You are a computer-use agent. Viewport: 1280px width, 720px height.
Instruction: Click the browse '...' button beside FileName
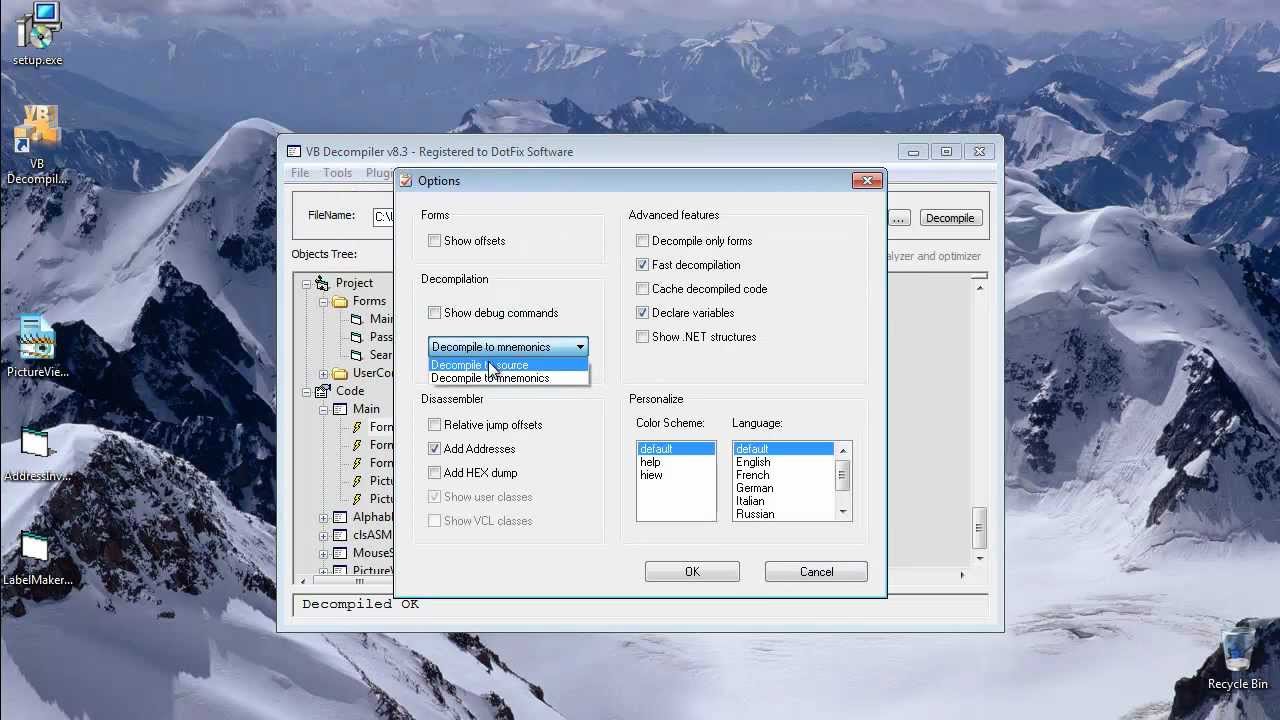pyautogui.click(x=899, y=218)
